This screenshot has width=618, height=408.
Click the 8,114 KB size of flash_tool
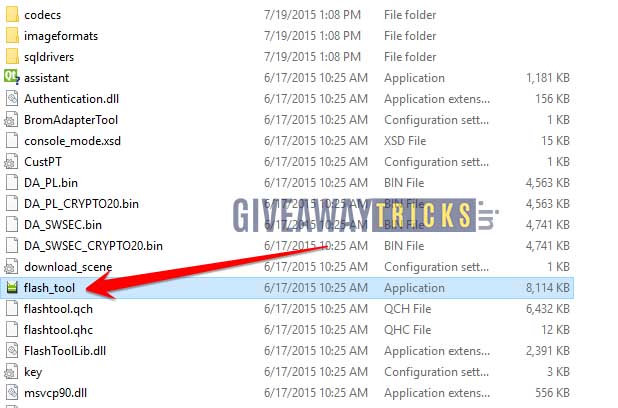pos(547,288)
